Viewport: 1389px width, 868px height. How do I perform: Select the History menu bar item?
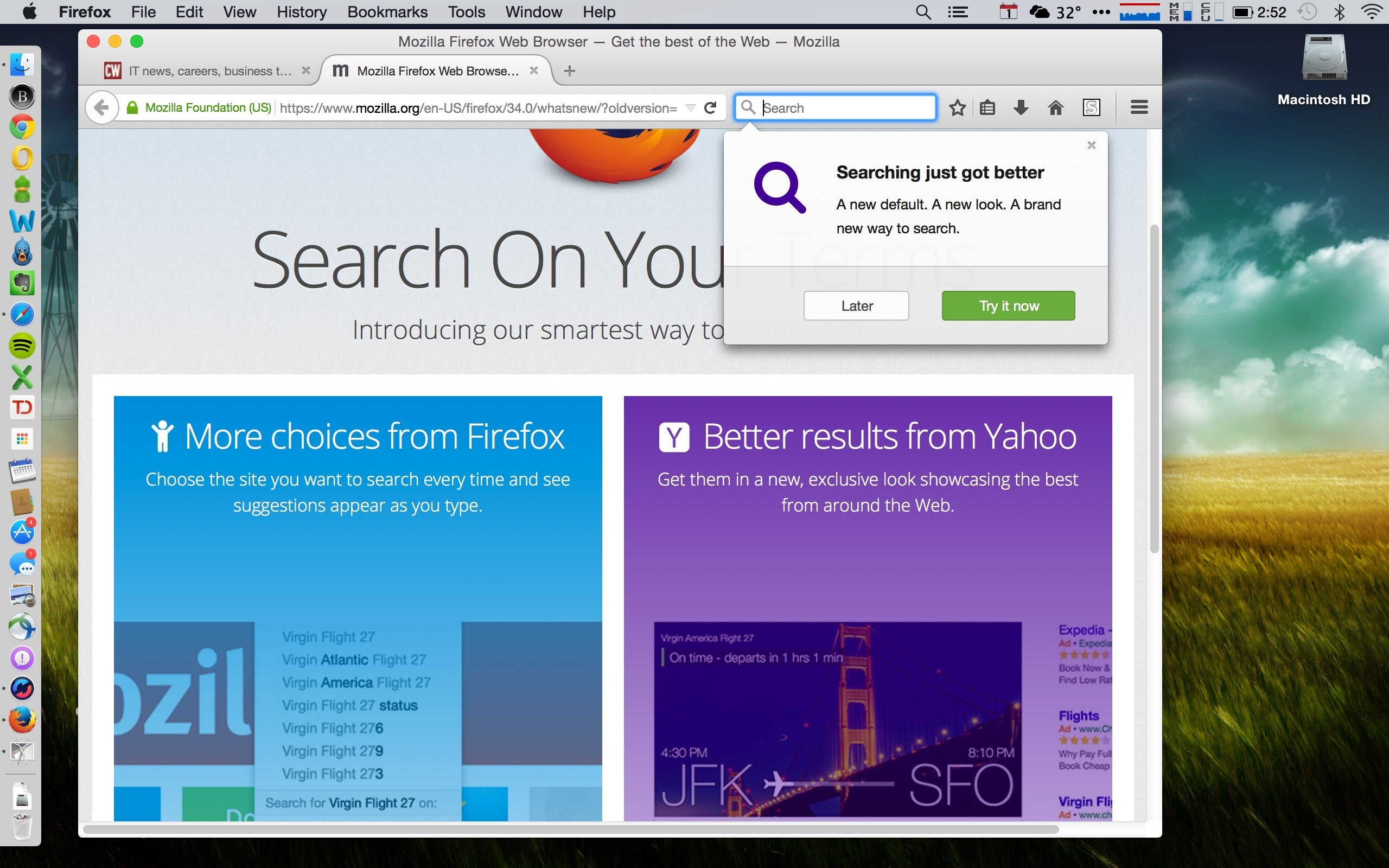[x=301, y=12]
